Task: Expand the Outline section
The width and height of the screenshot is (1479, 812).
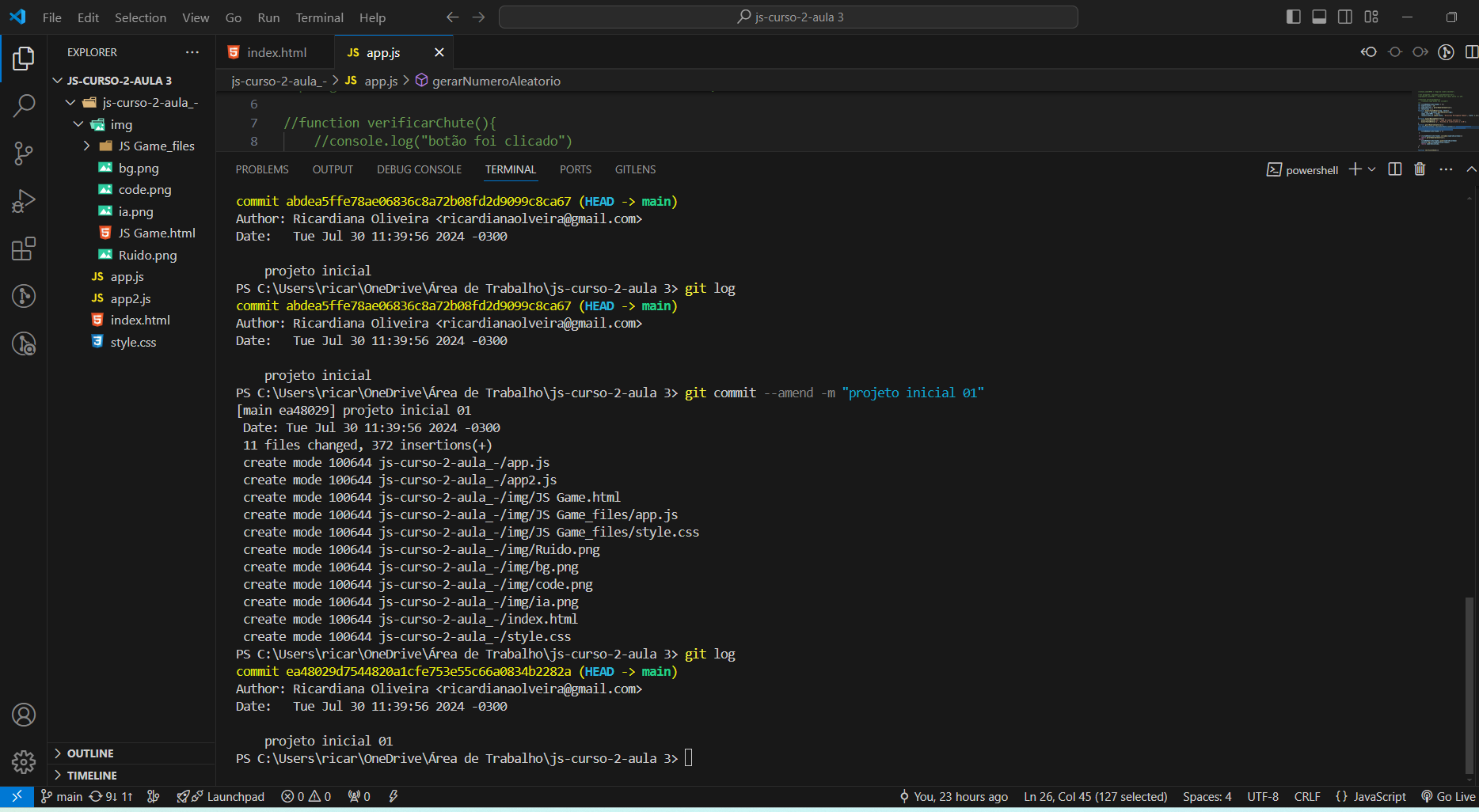Action: [x=131, y=753]
